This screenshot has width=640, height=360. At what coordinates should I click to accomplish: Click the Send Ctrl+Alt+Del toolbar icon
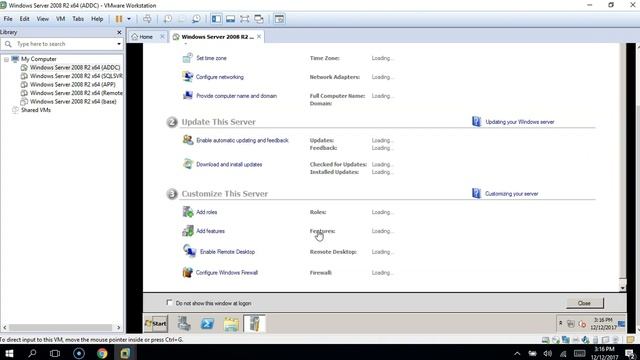(147, 19)
